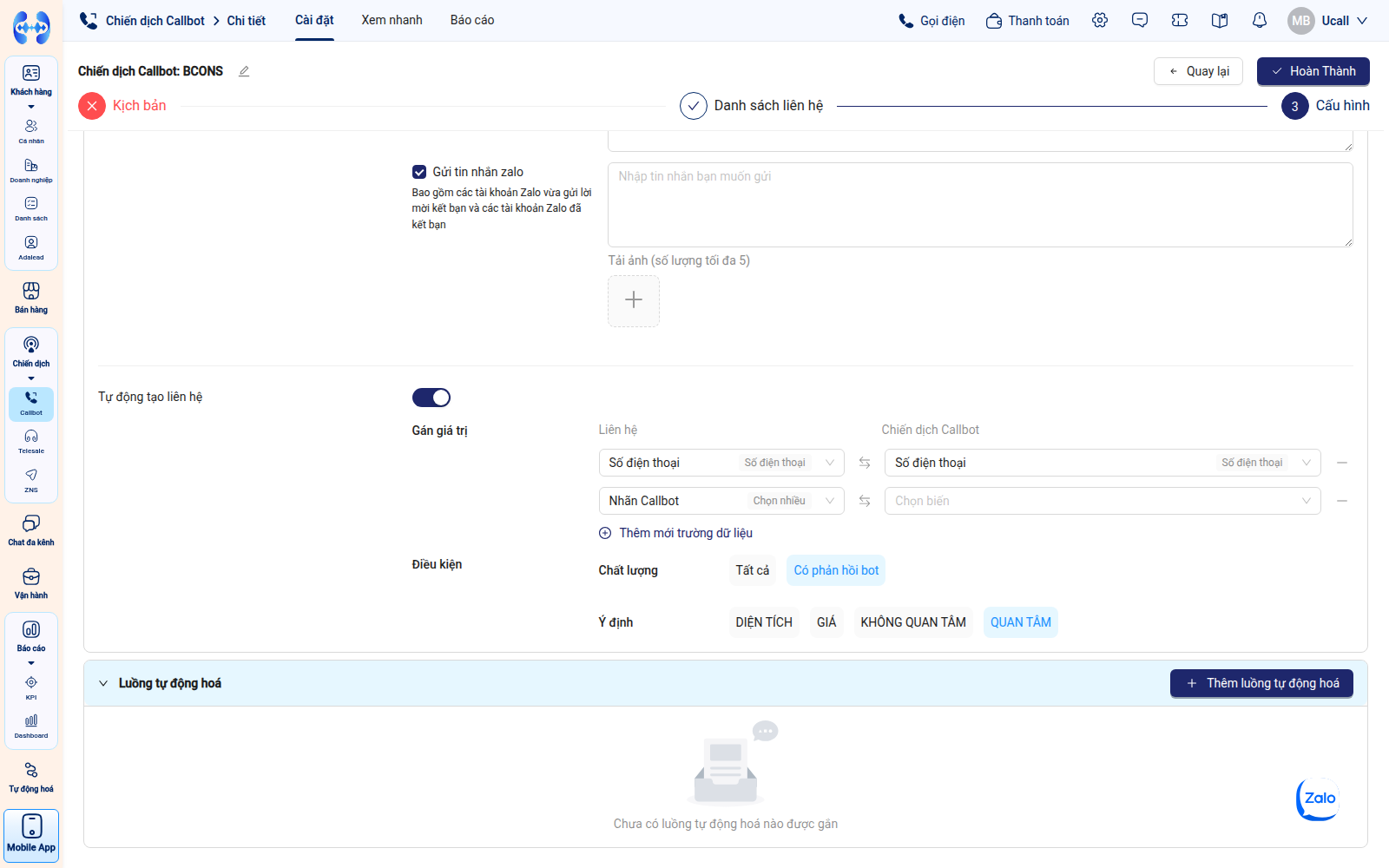Turn off the Tự động tạo liên hệ switch
The image size is (1389, 868).
(431, 398)
